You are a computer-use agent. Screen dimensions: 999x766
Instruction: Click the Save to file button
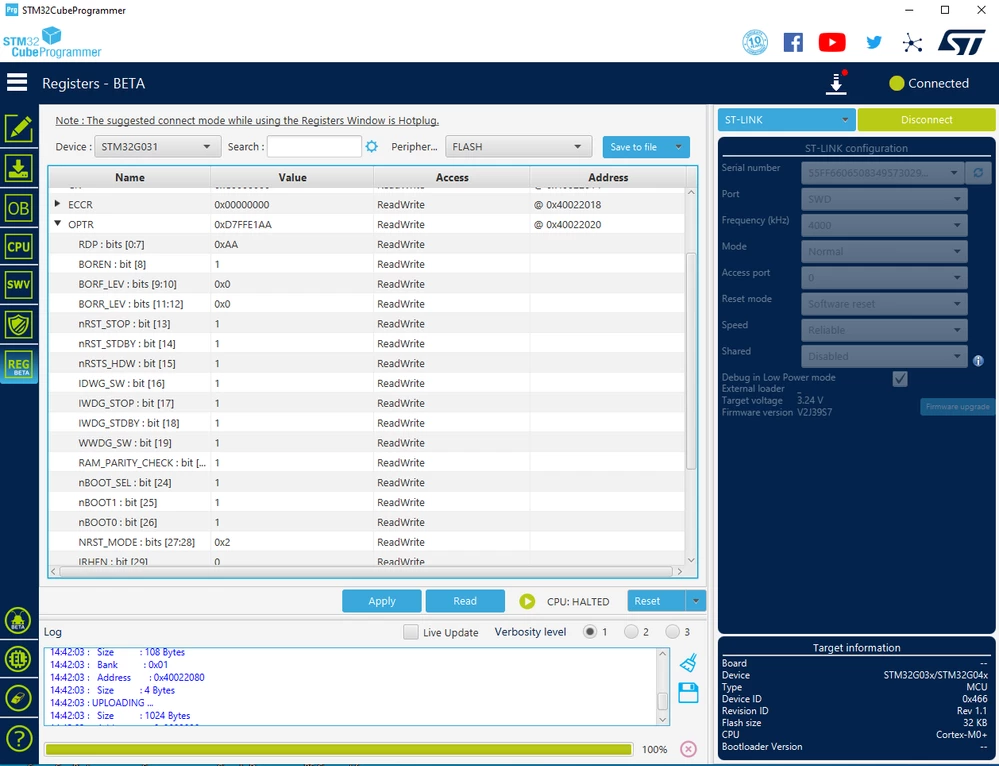pyautogui.click(x=635, y=147)
